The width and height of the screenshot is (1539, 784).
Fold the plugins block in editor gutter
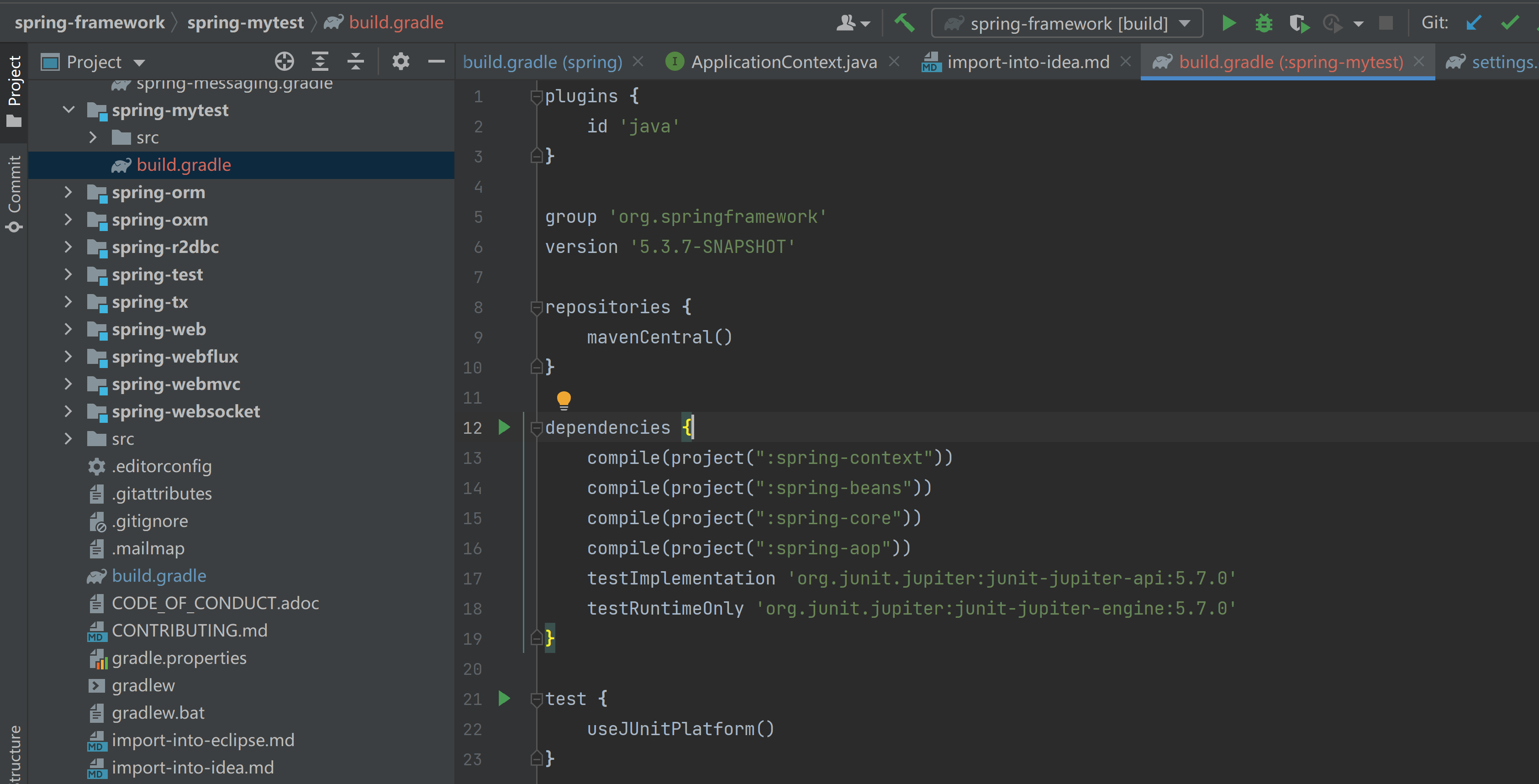pos(536,96)
